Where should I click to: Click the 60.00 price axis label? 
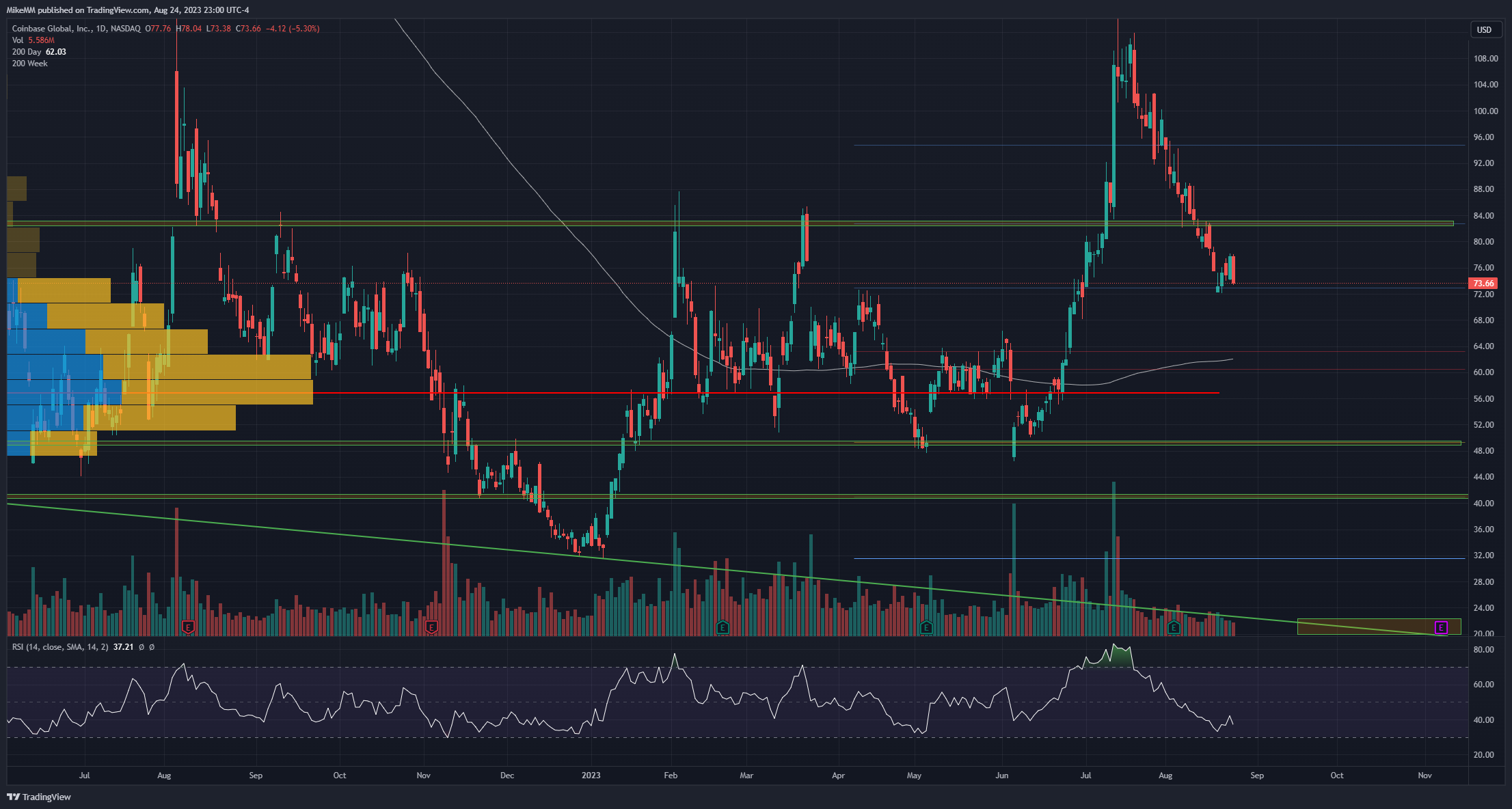tap(1483, 372)
